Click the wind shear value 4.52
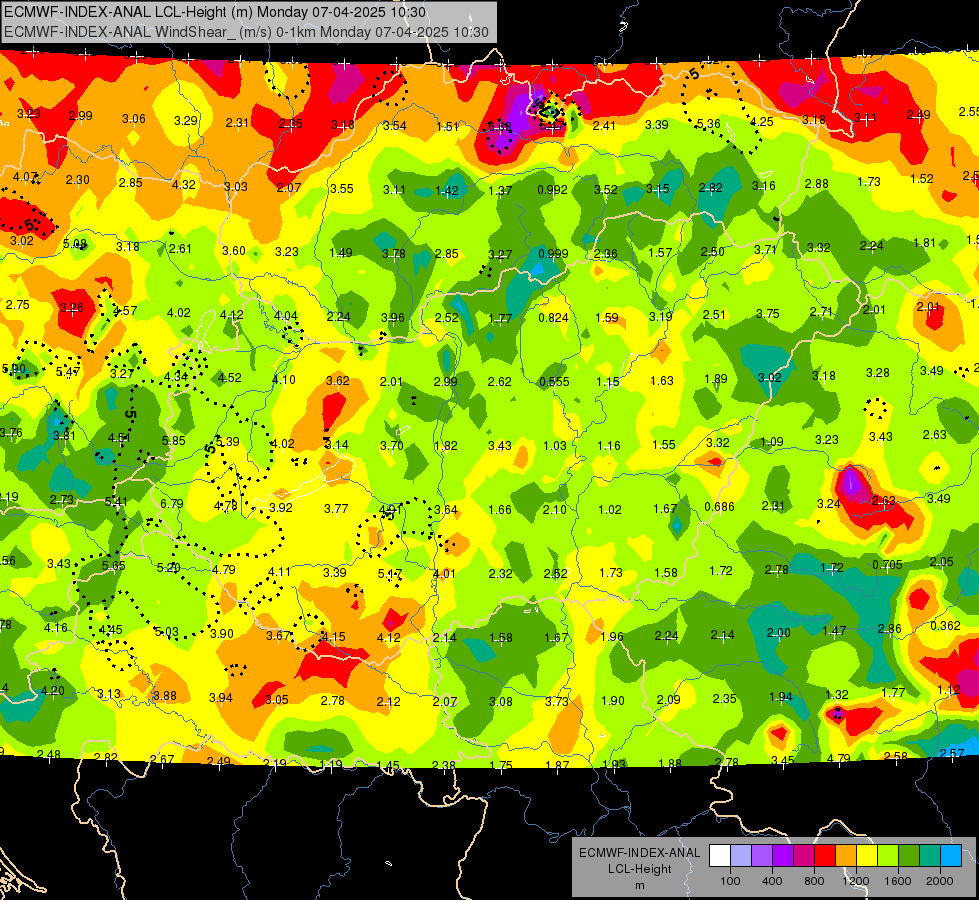The height and width of the screenshot is (900, 979). 230,377
